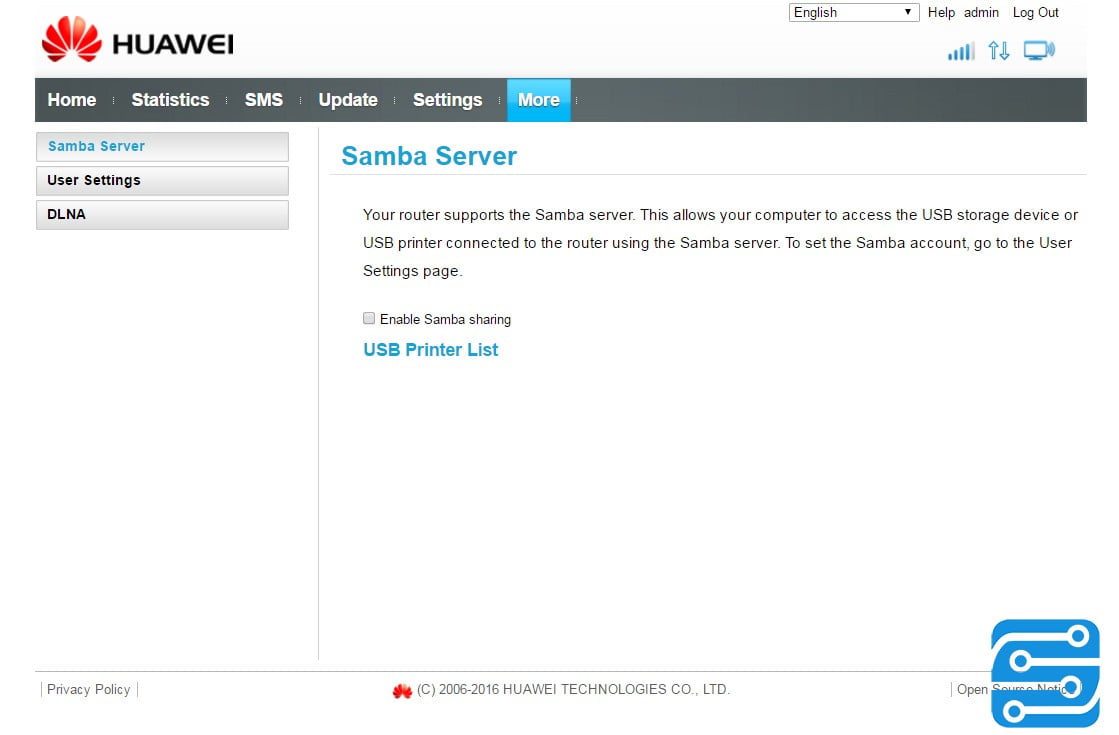The image size is (1119, 735).
Task: Select Samba Server in the sidebar
Action: click(162, 147)
